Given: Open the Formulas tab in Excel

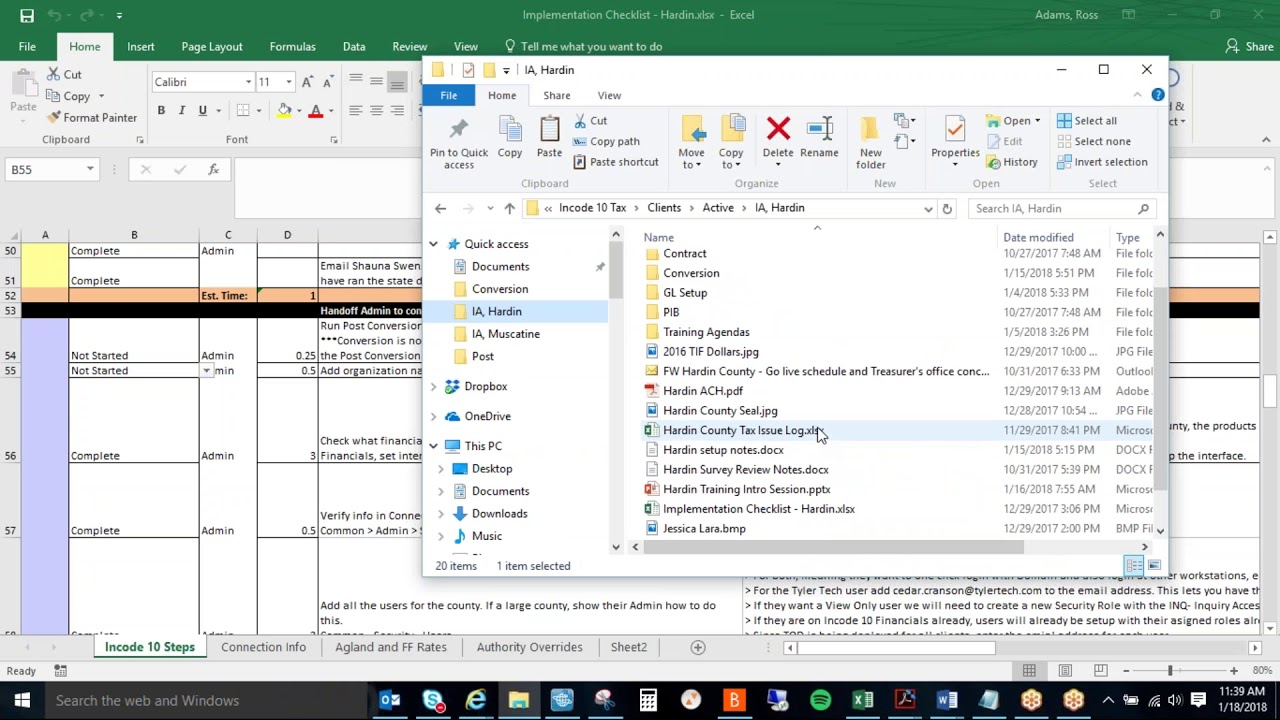Looking at the screenshot, I should click(x=292, y=46).
